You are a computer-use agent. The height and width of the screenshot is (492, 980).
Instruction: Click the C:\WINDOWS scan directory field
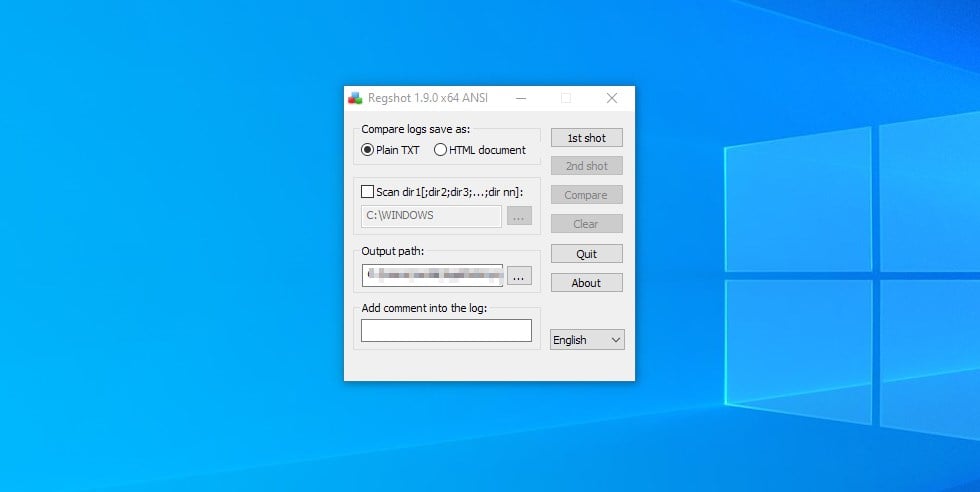(x=431, y=216)
